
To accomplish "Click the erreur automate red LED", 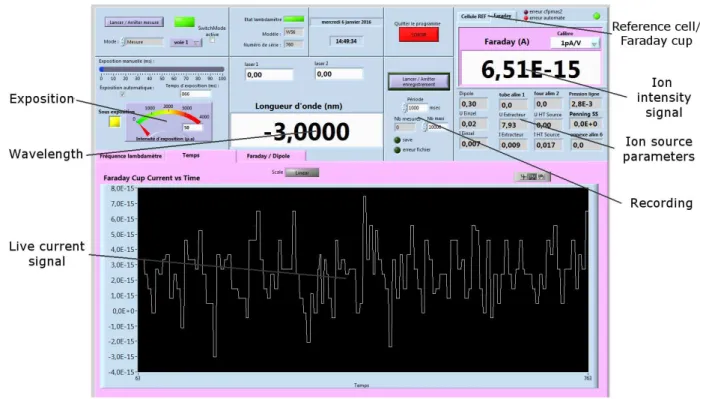I will (x=526, y=18).
